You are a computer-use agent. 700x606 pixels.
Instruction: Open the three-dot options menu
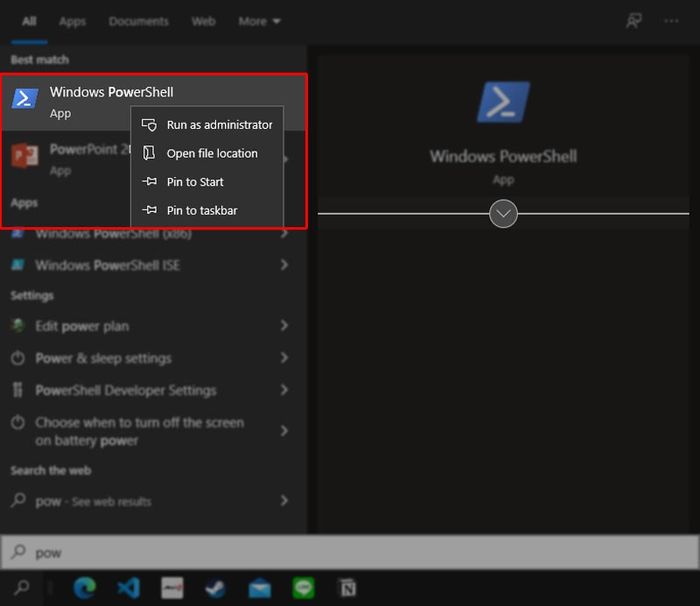coord(671,21)
